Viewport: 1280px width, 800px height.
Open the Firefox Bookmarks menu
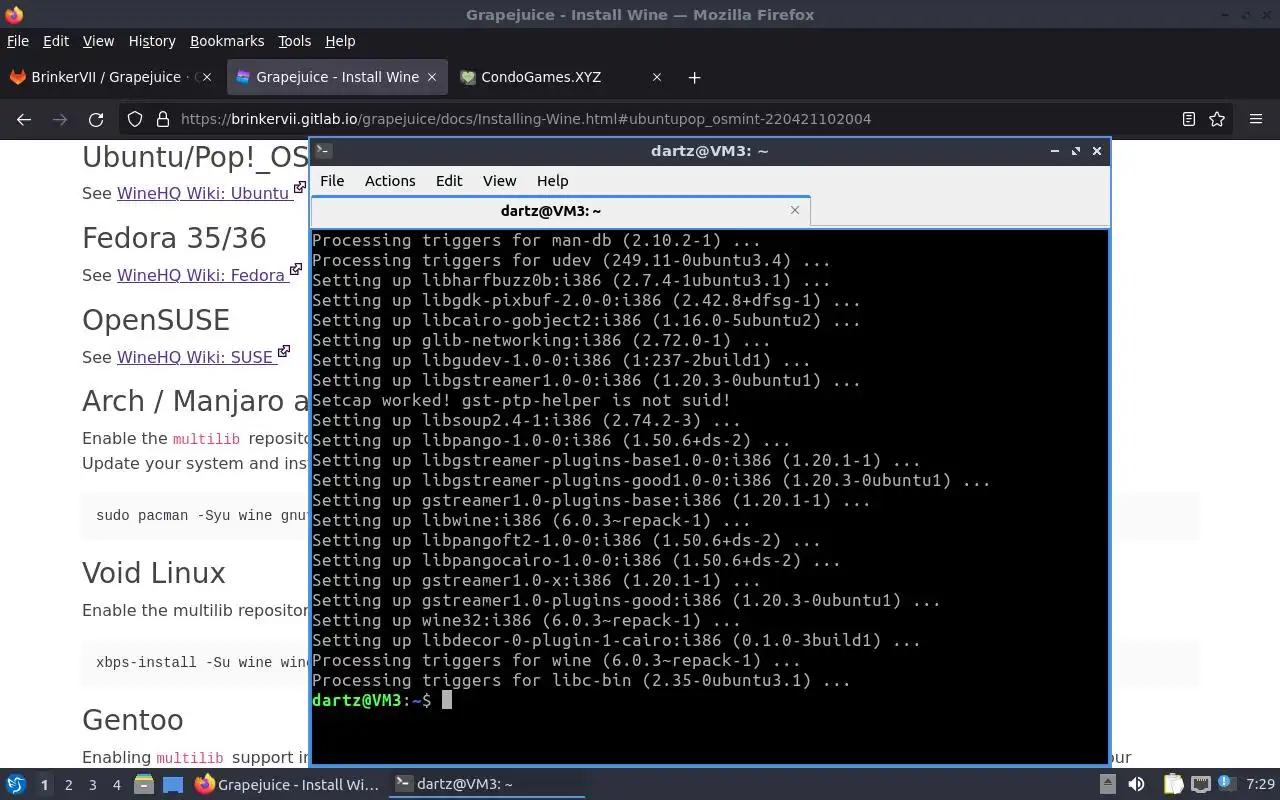227,41
